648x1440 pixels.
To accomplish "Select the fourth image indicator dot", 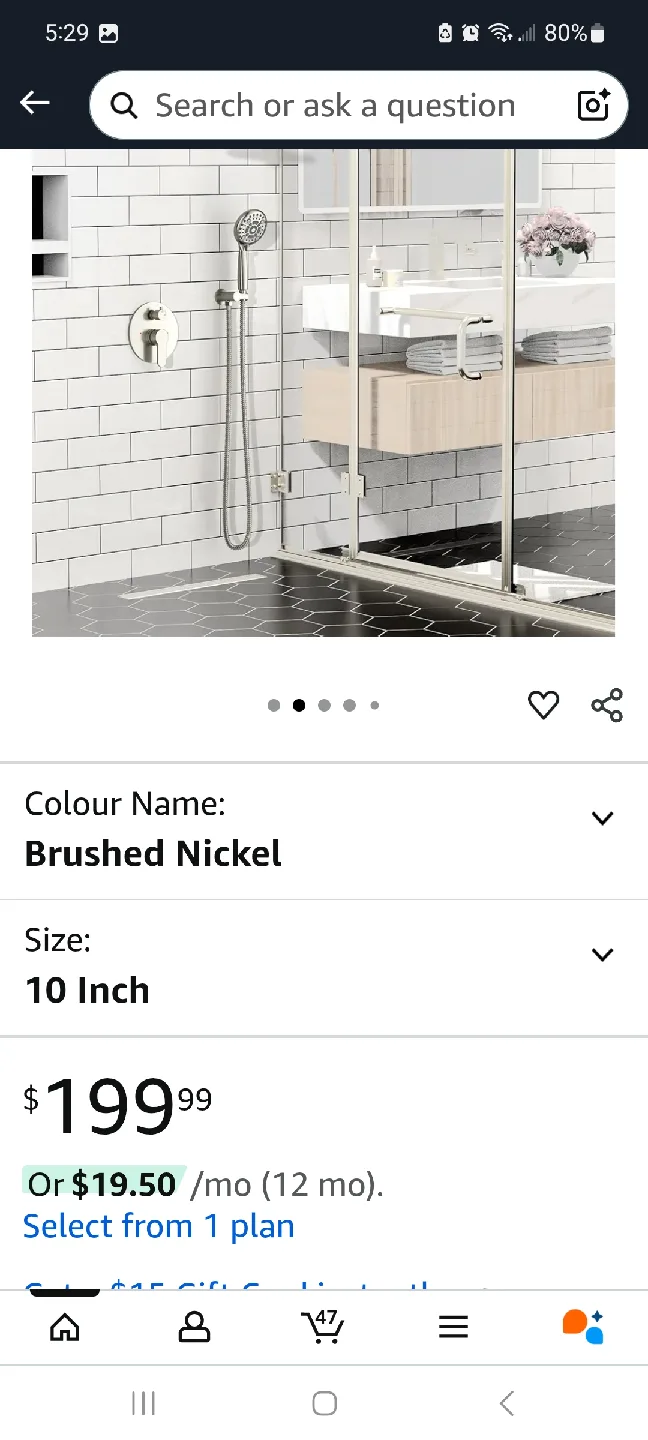I will click(349, 705).
